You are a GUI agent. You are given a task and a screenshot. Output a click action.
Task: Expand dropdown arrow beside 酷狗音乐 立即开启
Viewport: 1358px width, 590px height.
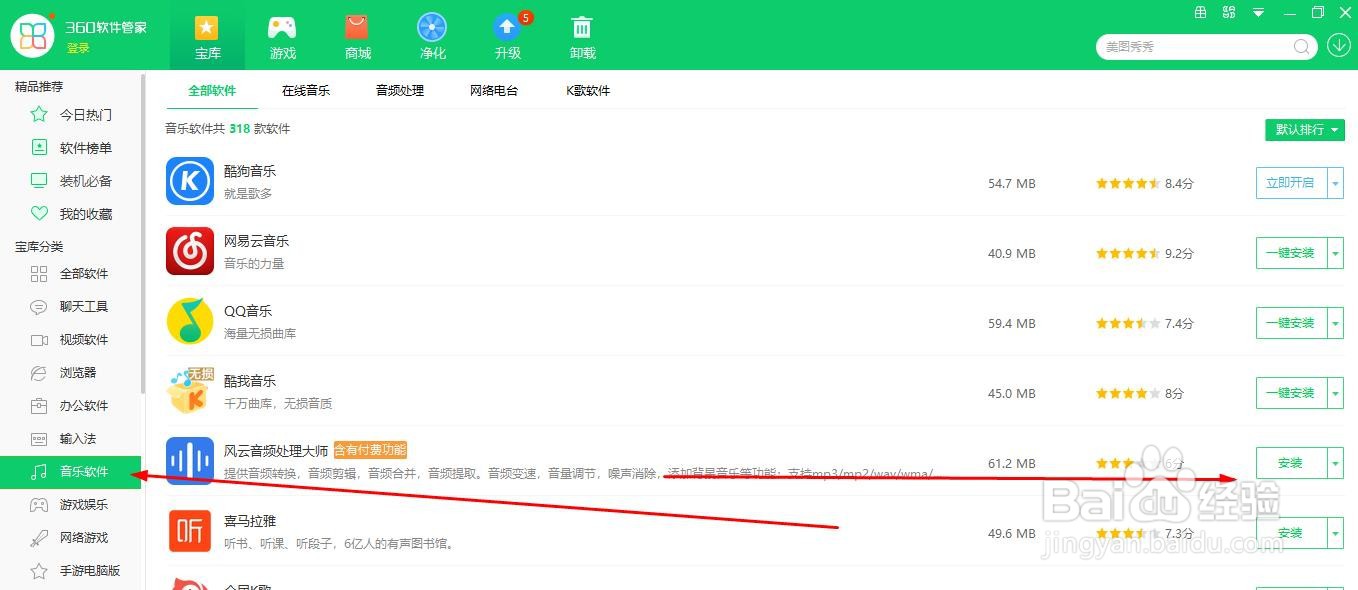click(x=1336, y=183)
